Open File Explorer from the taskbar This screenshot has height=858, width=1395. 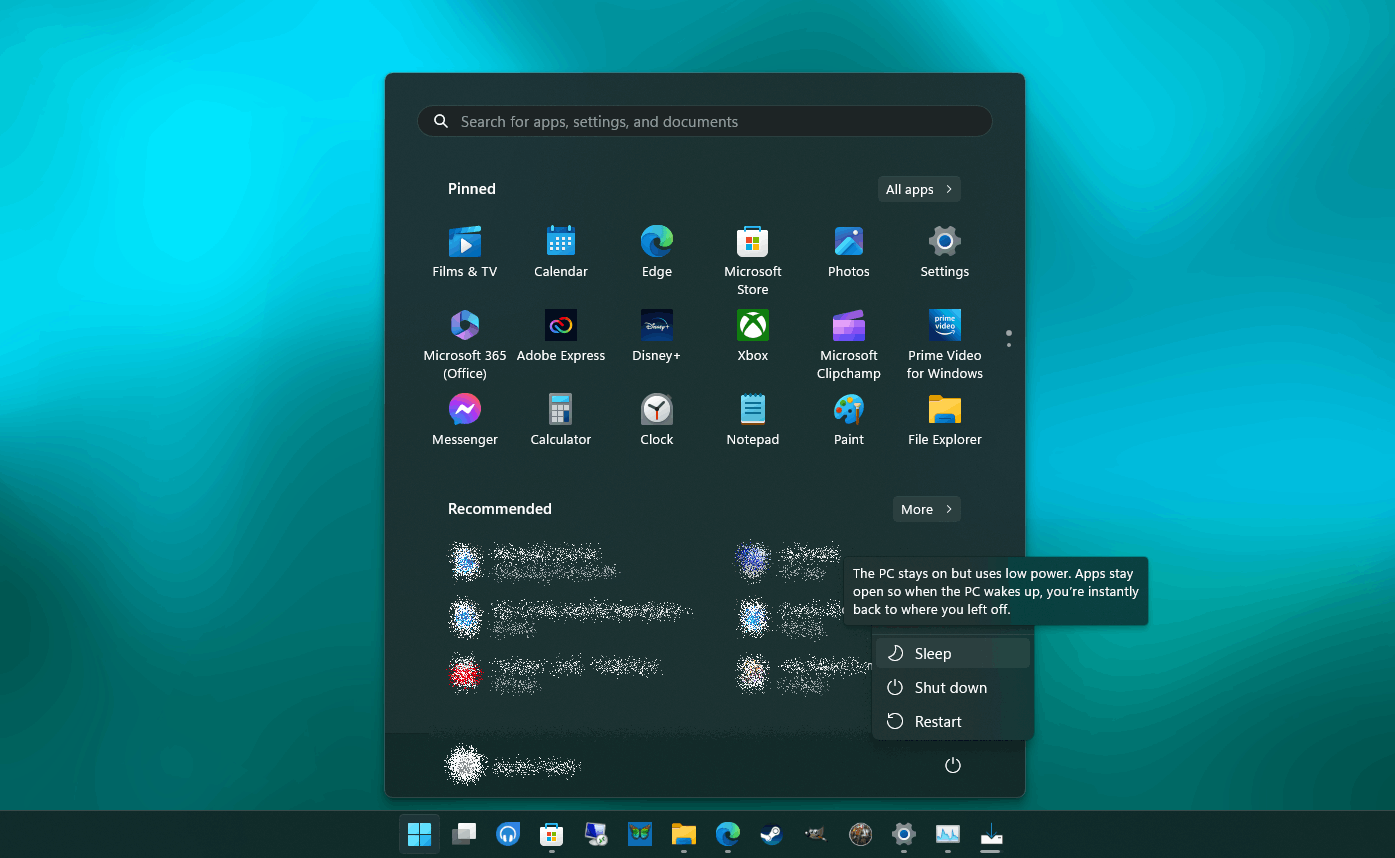coord(684,833)
